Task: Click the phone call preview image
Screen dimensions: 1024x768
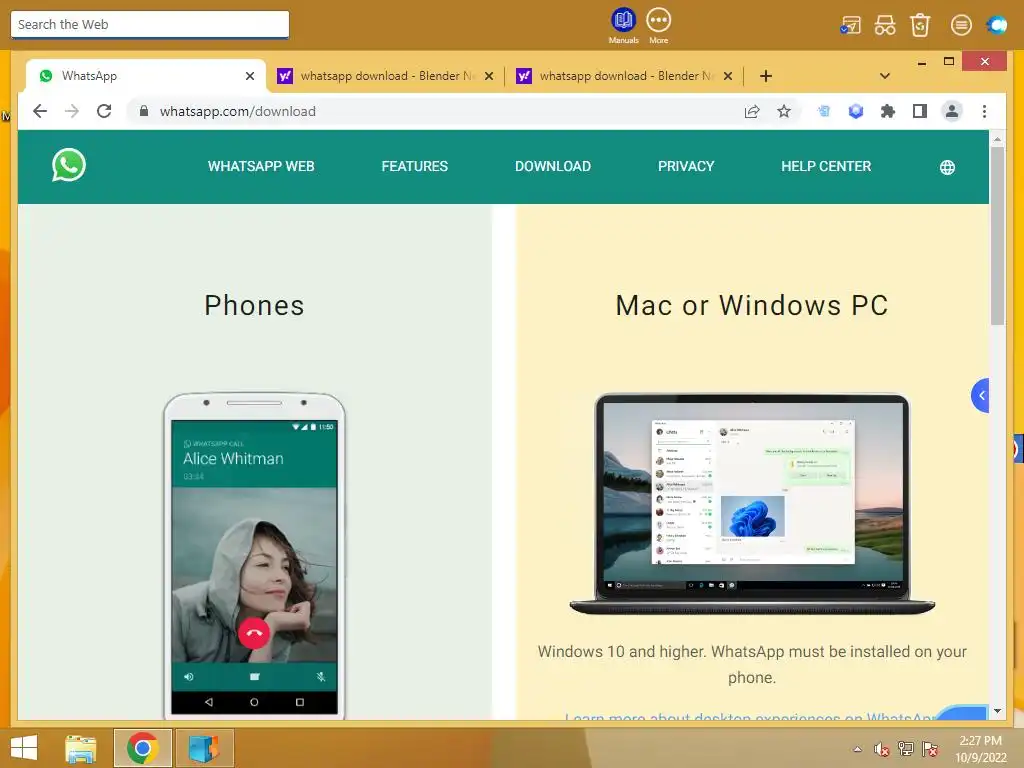Action: [254, 555]
